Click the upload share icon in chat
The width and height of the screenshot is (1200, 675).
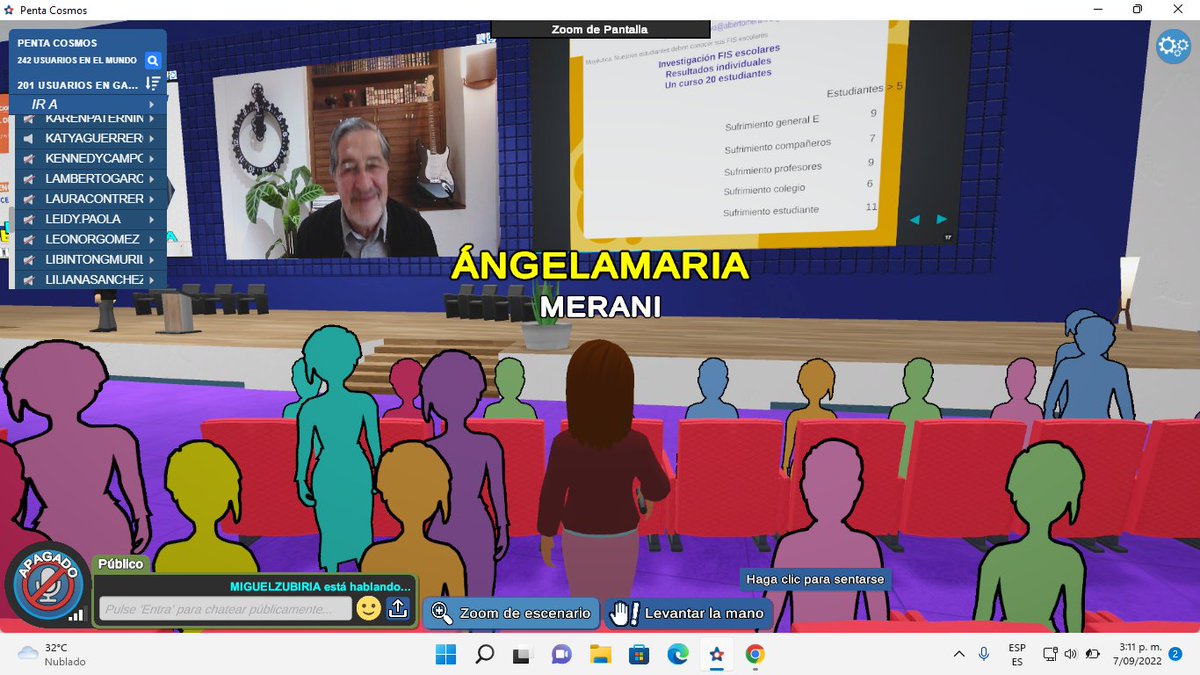coord(398,608)
